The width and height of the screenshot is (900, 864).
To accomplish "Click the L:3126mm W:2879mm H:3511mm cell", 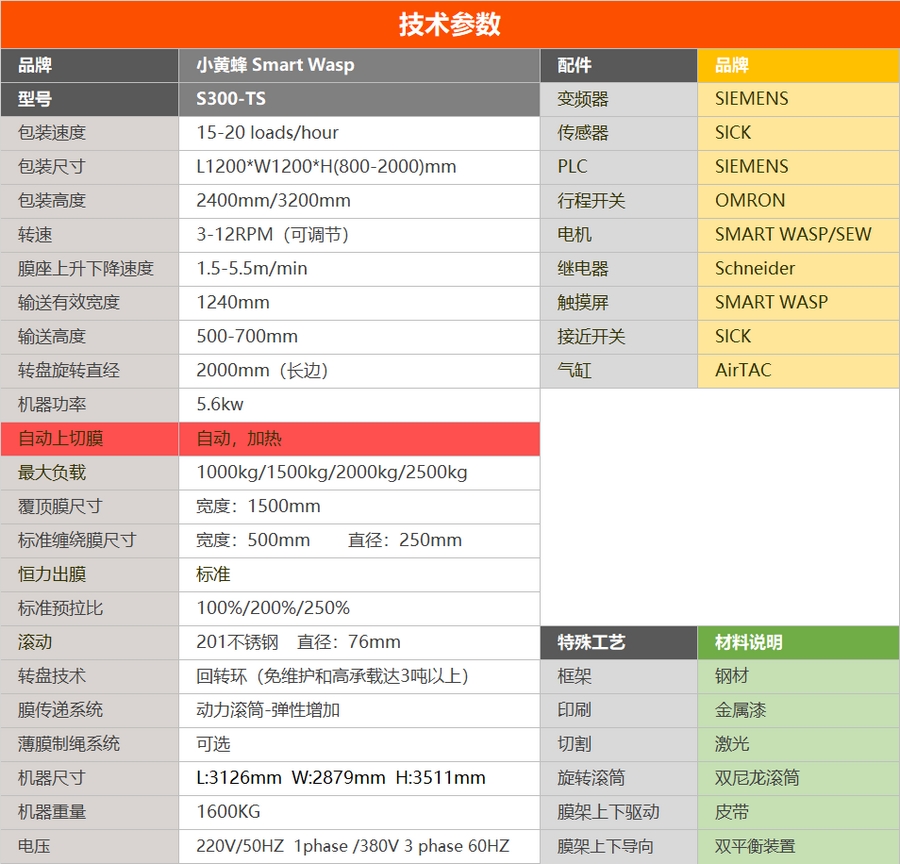I will [x=359, y=778].
